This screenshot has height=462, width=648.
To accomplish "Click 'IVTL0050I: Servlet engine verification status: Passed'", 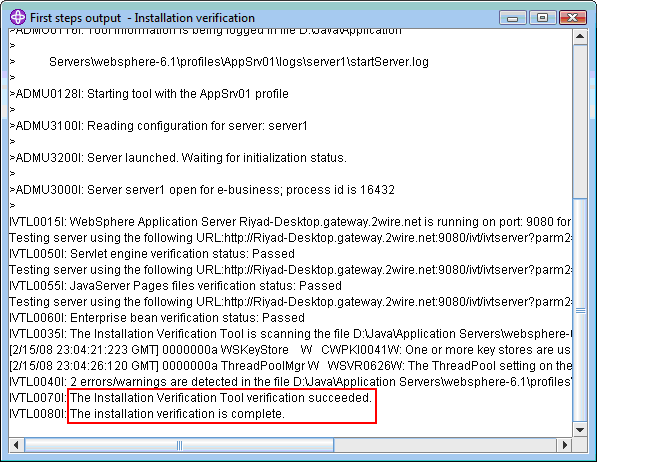I will click(152, 254).
